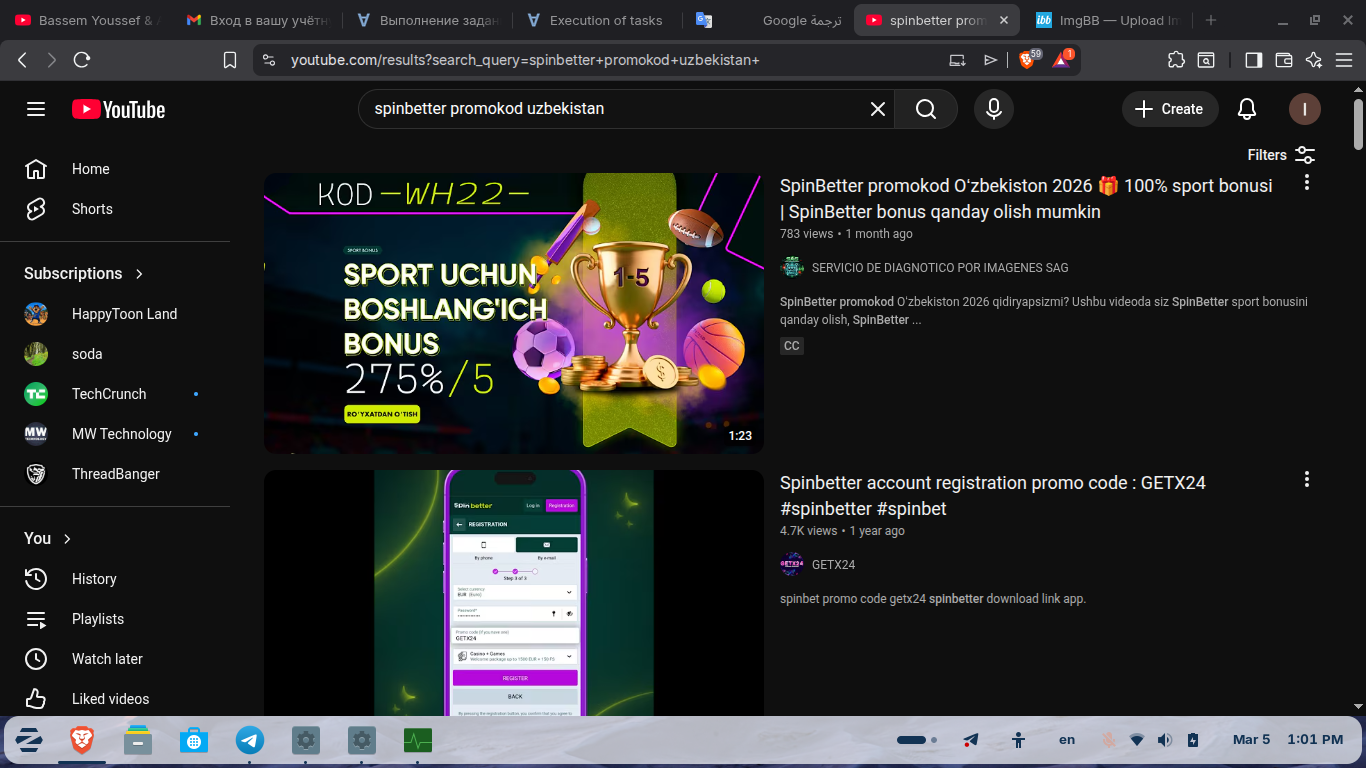Viewport: 1366px width, 768px height.
Task: Open the YouTube notifications bell
Action: tap(1247, 109)
